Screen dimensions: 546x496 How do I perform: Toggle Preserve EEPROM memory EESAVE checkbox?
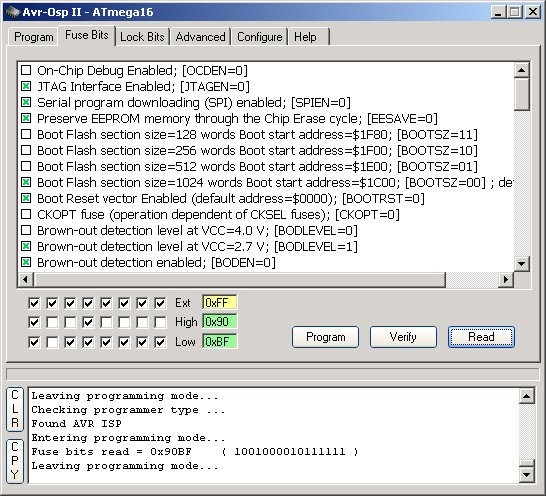click(x=26, y=118)
